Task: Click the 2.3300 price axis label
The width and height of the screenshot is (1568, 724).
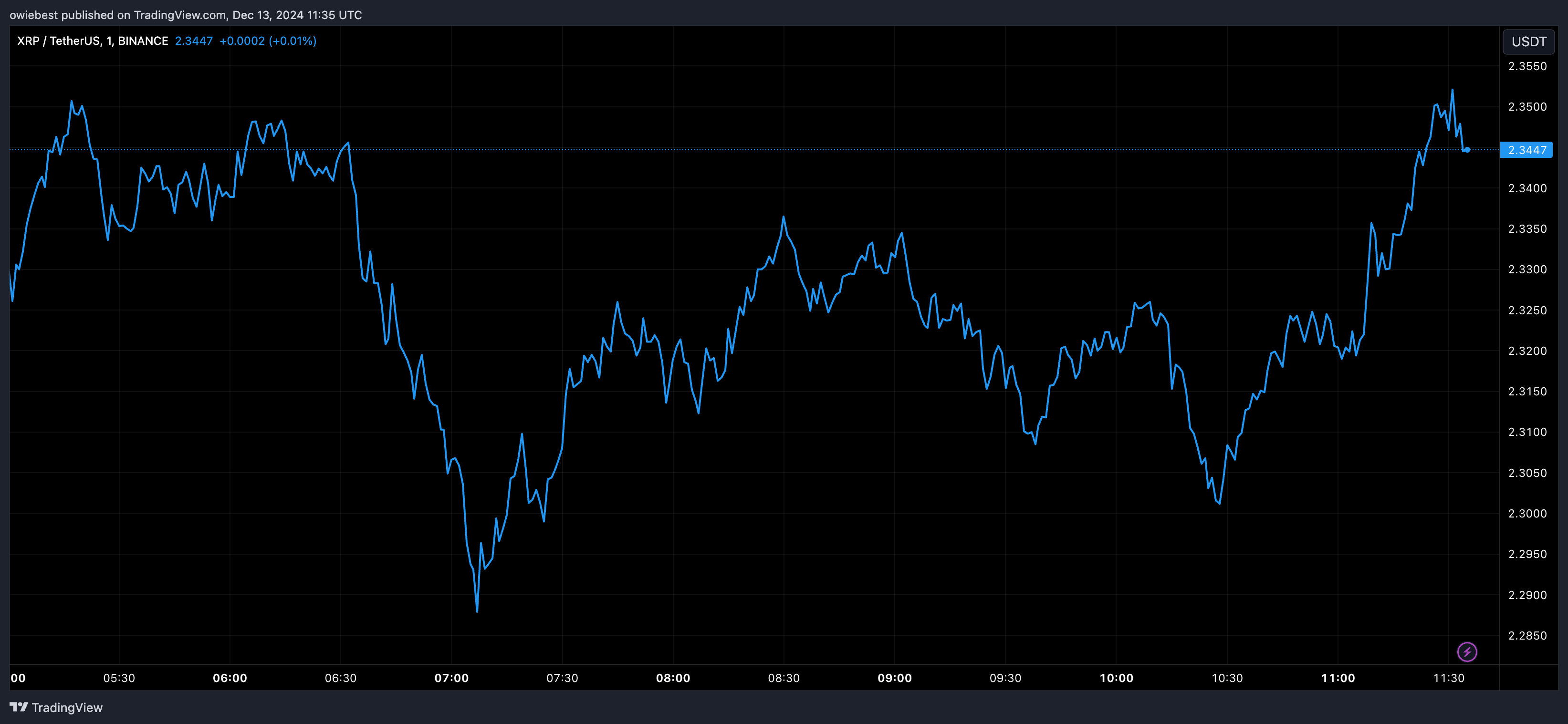Action: pos(1527,269)
